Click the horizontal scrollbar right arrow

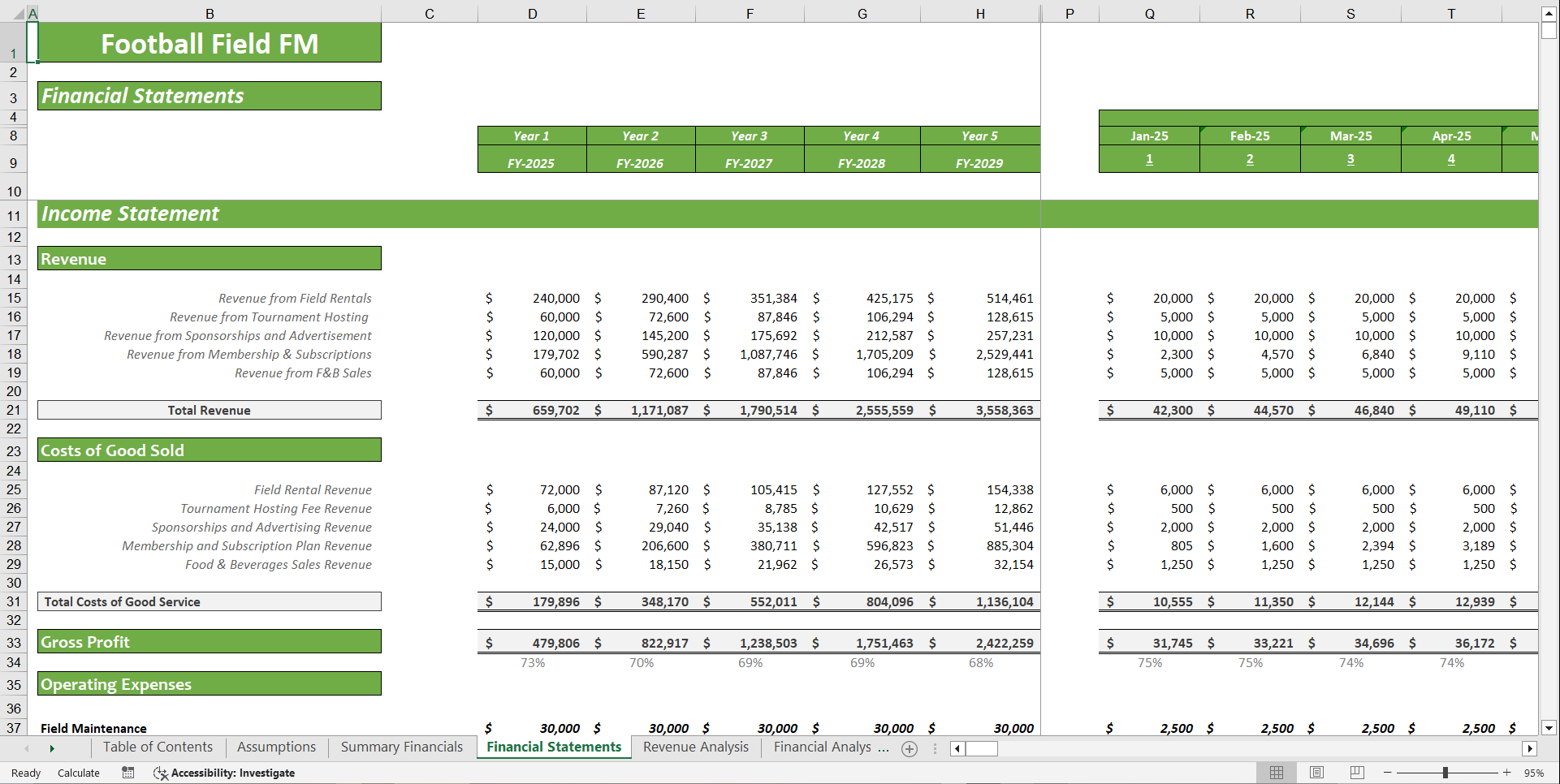point(1532,748)
